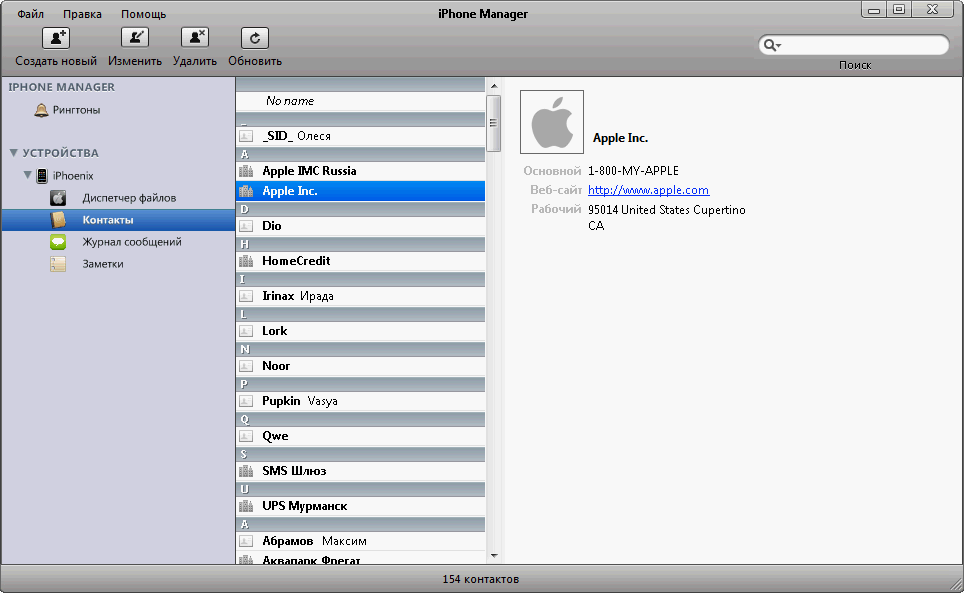Click the Edit contact toolbar icon

click(134, 38)
